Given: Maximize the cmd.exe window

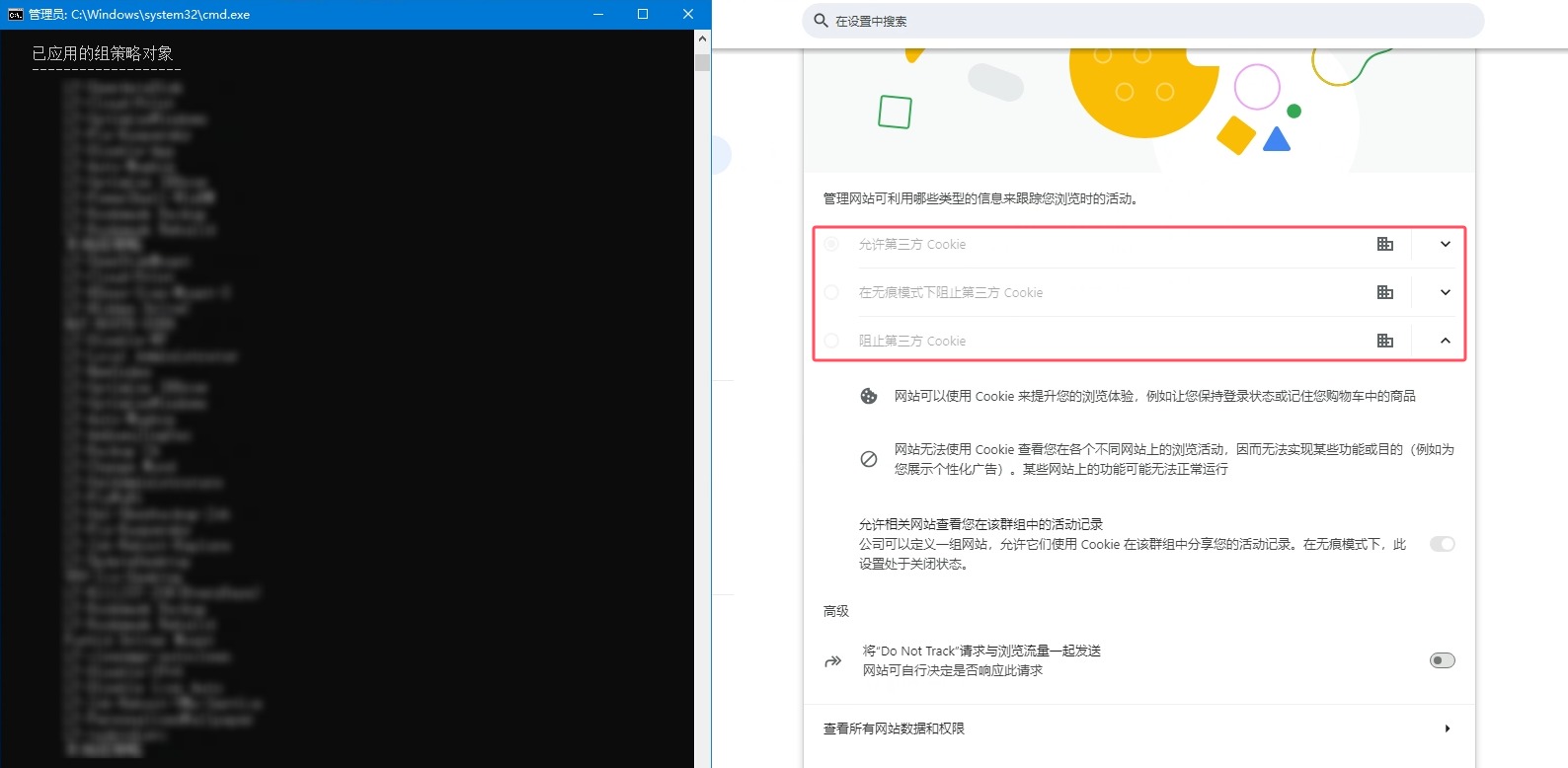Looking at the screenshot, I should (643, 14).
